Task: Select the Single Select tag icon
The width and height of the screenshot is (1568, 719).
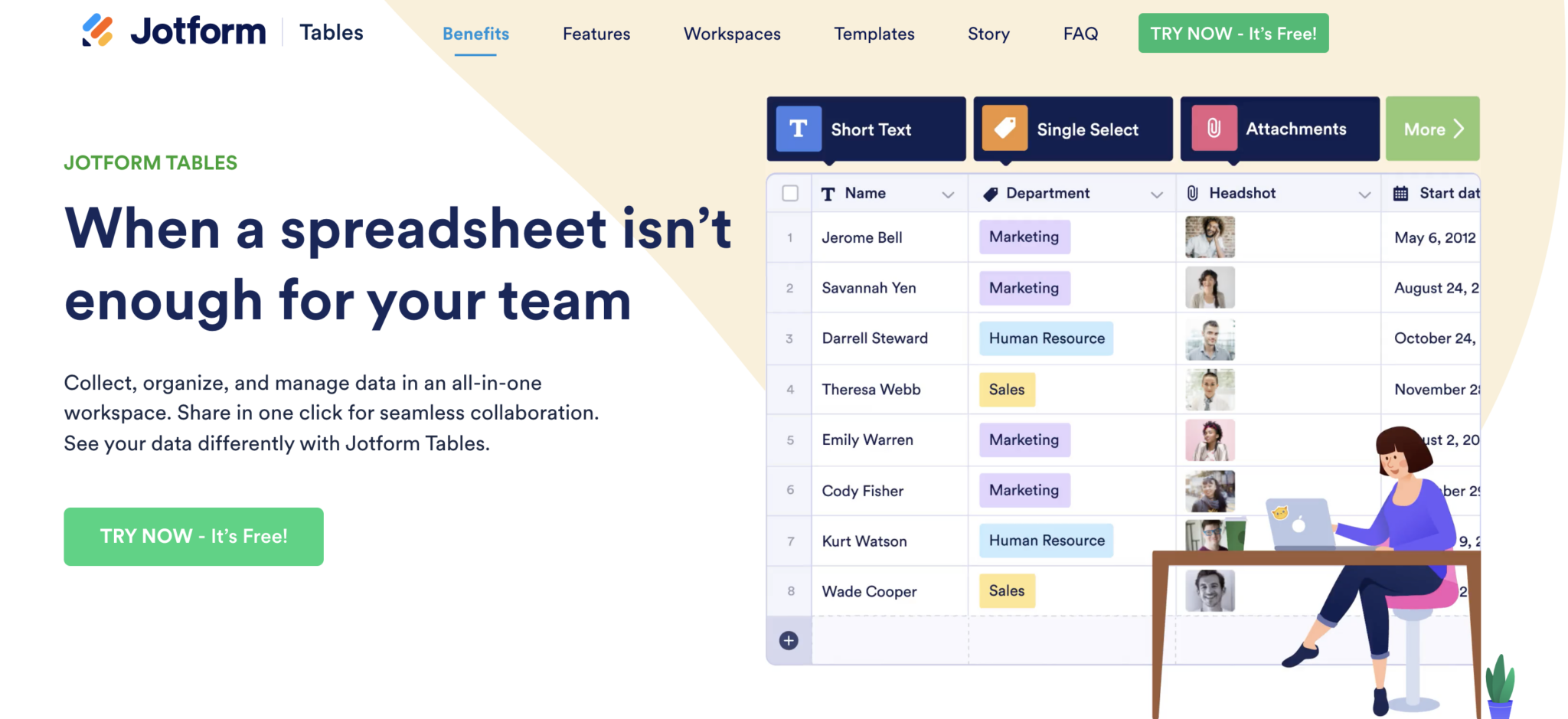Action: (x=1005, y=129)
